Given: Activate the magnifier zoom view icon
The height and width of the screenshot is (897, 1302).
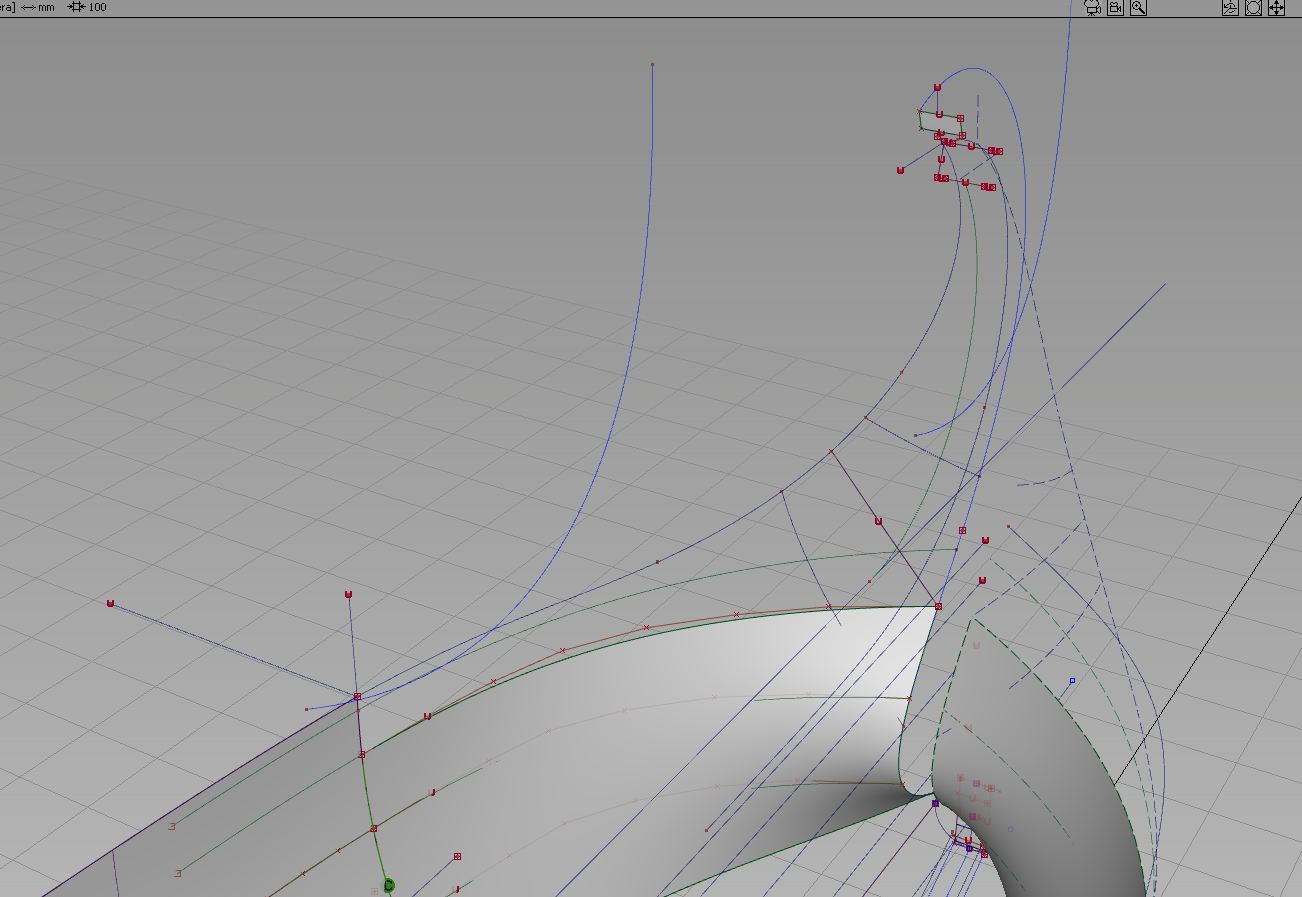Looking at the screenshot, I should point(1138,8).
